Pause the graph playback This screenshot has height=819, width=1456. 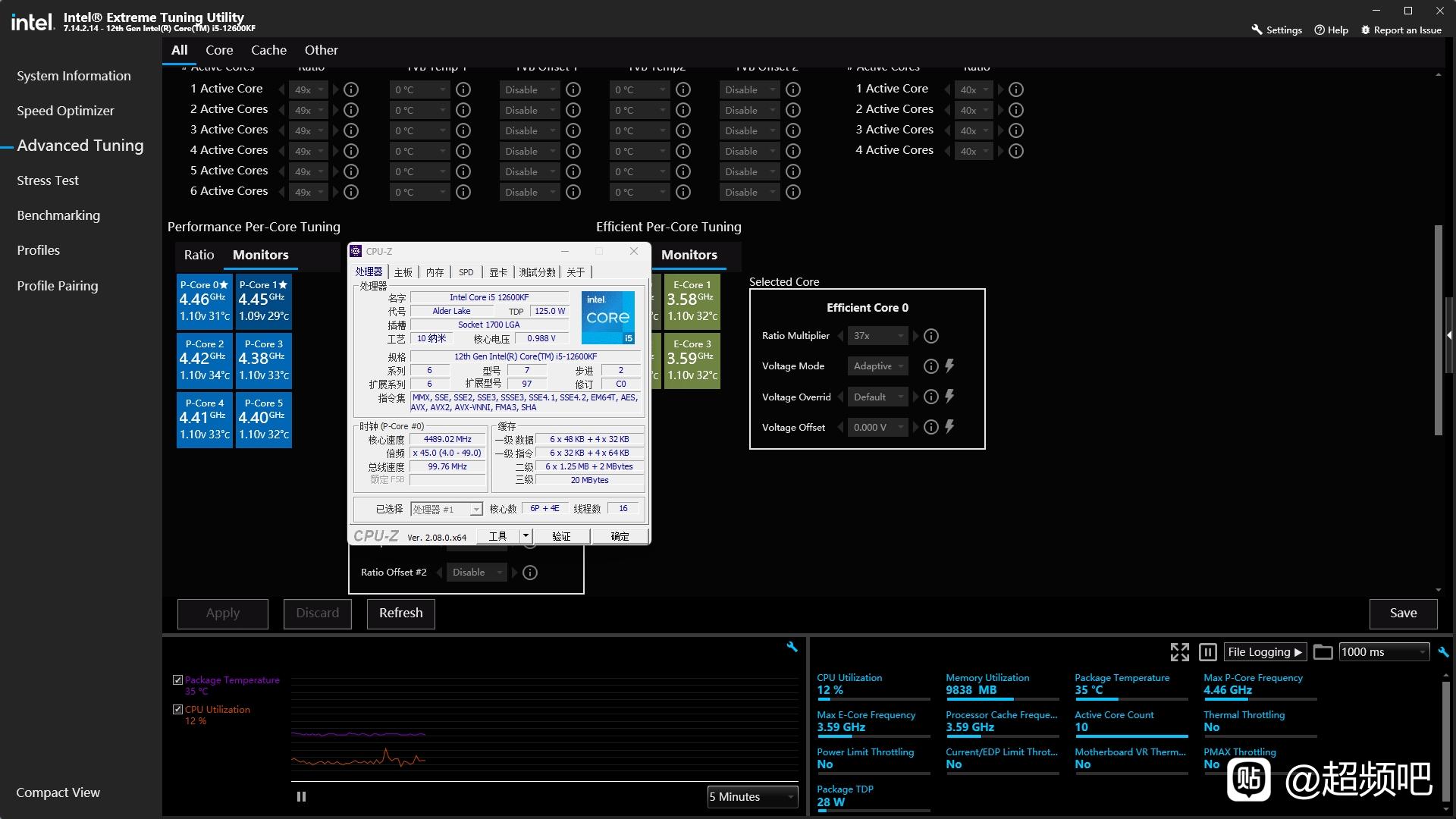click(x=301, y=797)
